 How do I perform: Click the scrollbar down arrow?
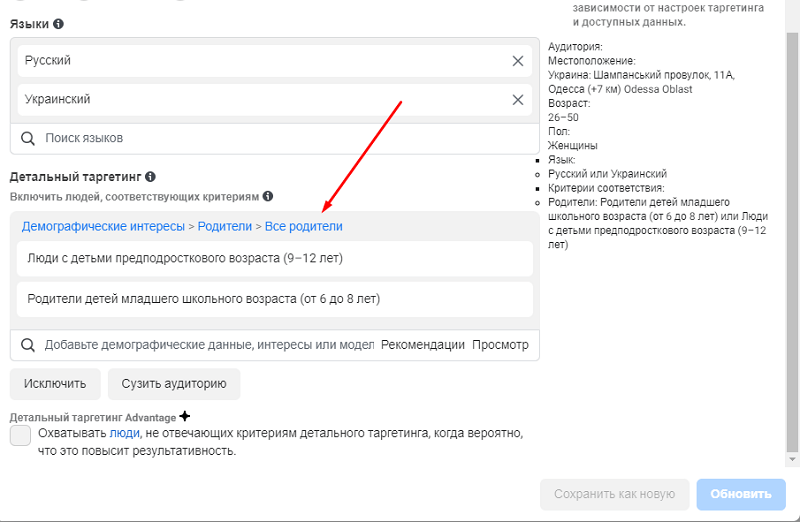pos(792,459)
